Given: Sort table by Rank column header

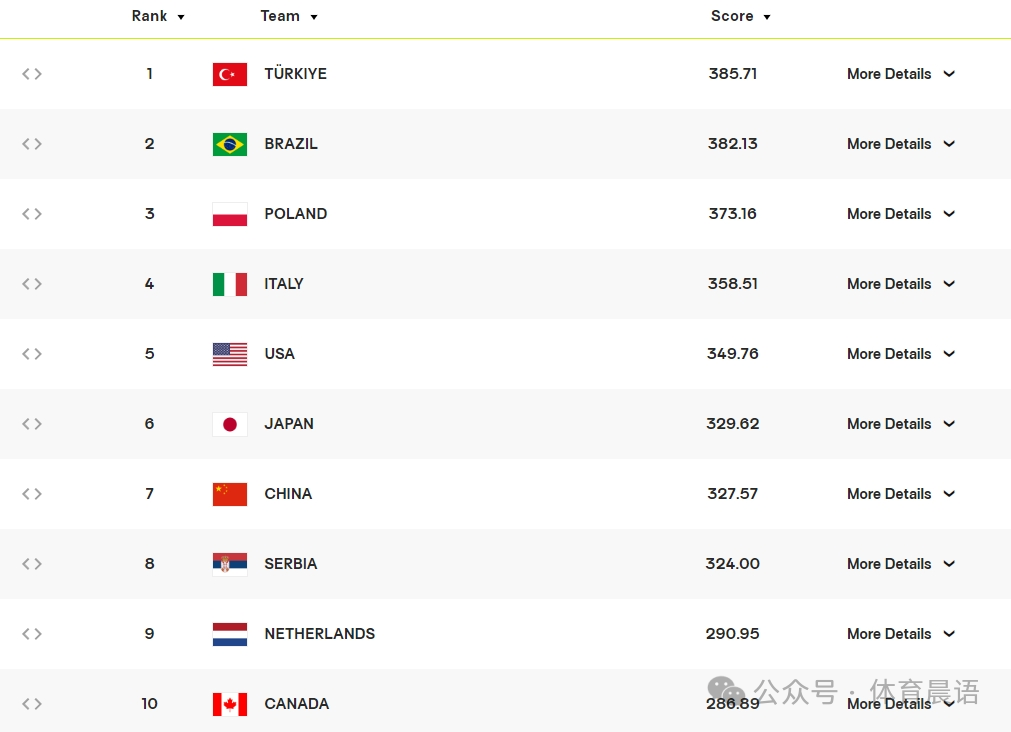Looking at the screenshot, I should click(x=158, y=16).
